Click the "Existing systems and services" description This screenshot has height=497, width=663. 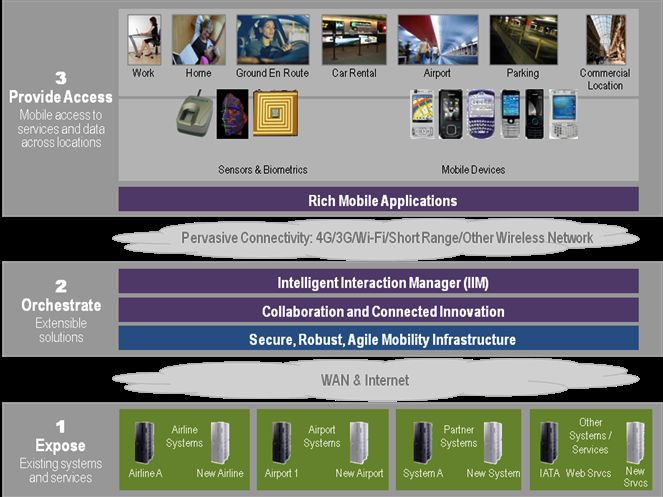click(60, 470)
